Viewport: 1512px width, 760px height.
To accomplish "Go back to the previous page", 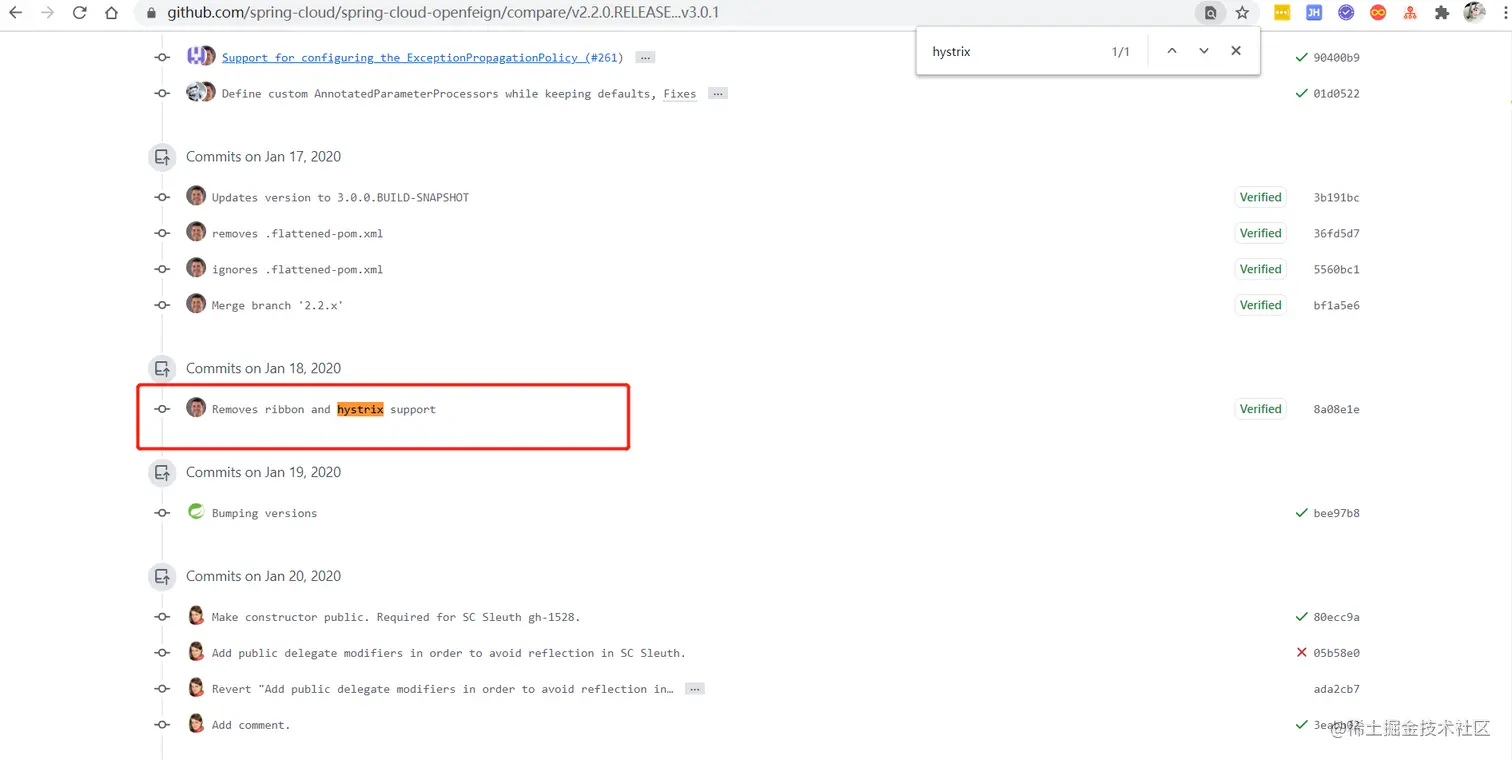I will 16,13.
